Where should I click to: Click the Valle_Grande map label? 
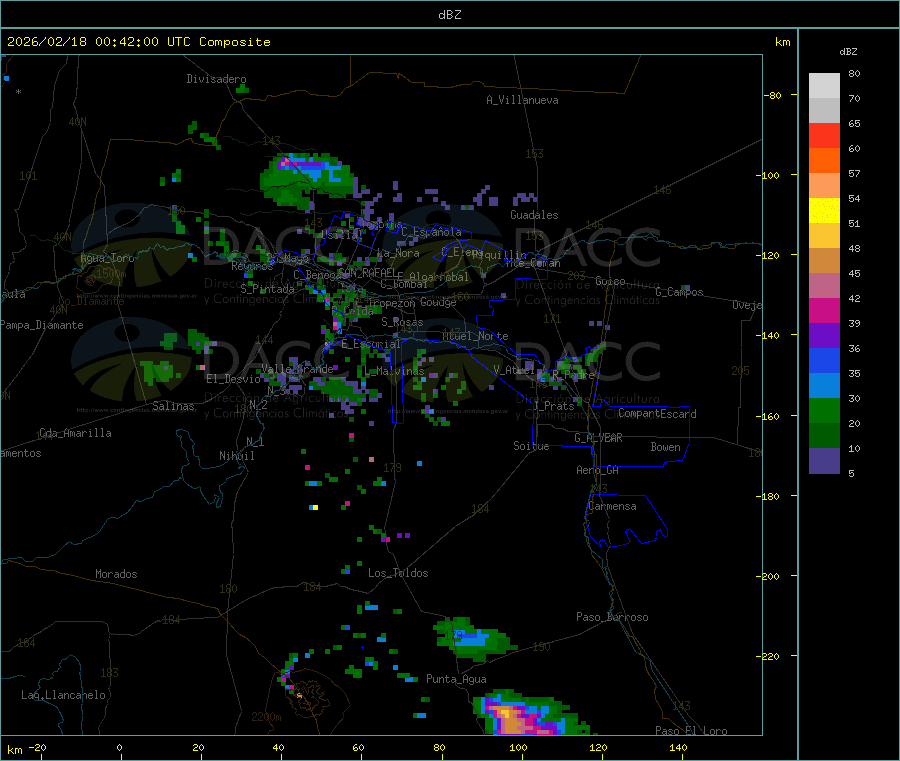pos(297,369)
